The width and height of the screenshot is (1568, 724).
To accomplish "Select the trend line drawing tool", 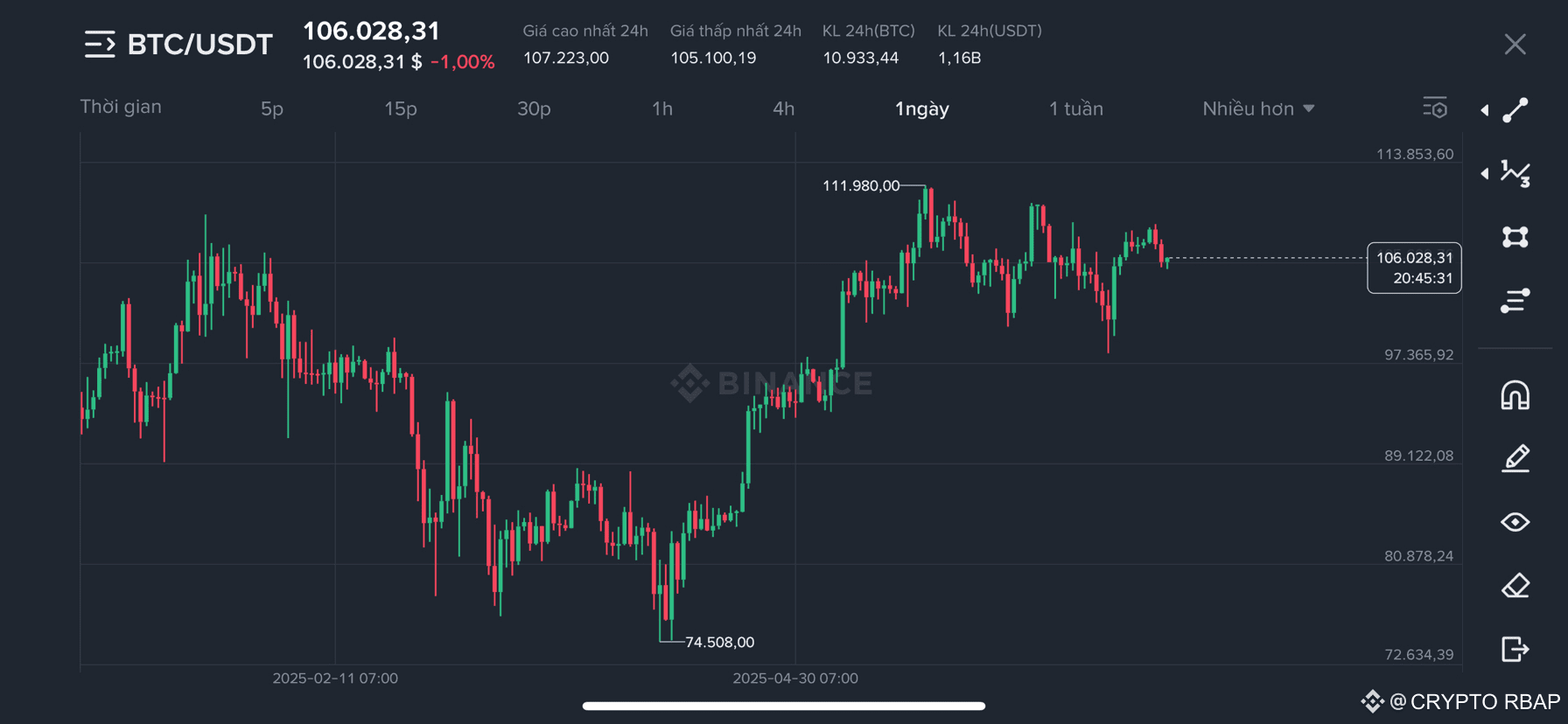I will (x=1515, y=110).
